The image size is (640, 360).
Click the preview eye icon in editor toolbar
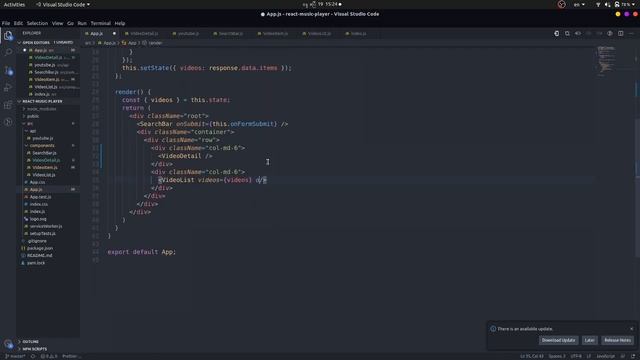pyautogui.click(x=578, y=33)
